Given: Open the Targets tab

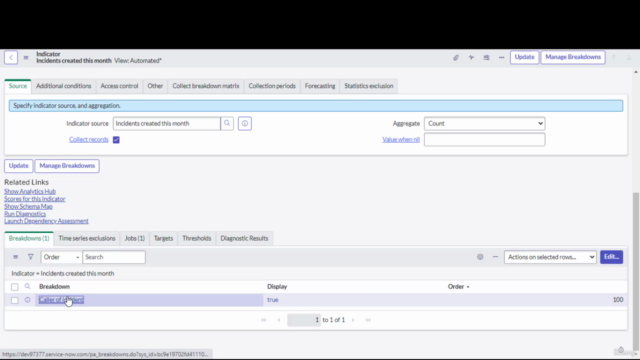Looking at the screenshot, I should [x=163, y=238].
